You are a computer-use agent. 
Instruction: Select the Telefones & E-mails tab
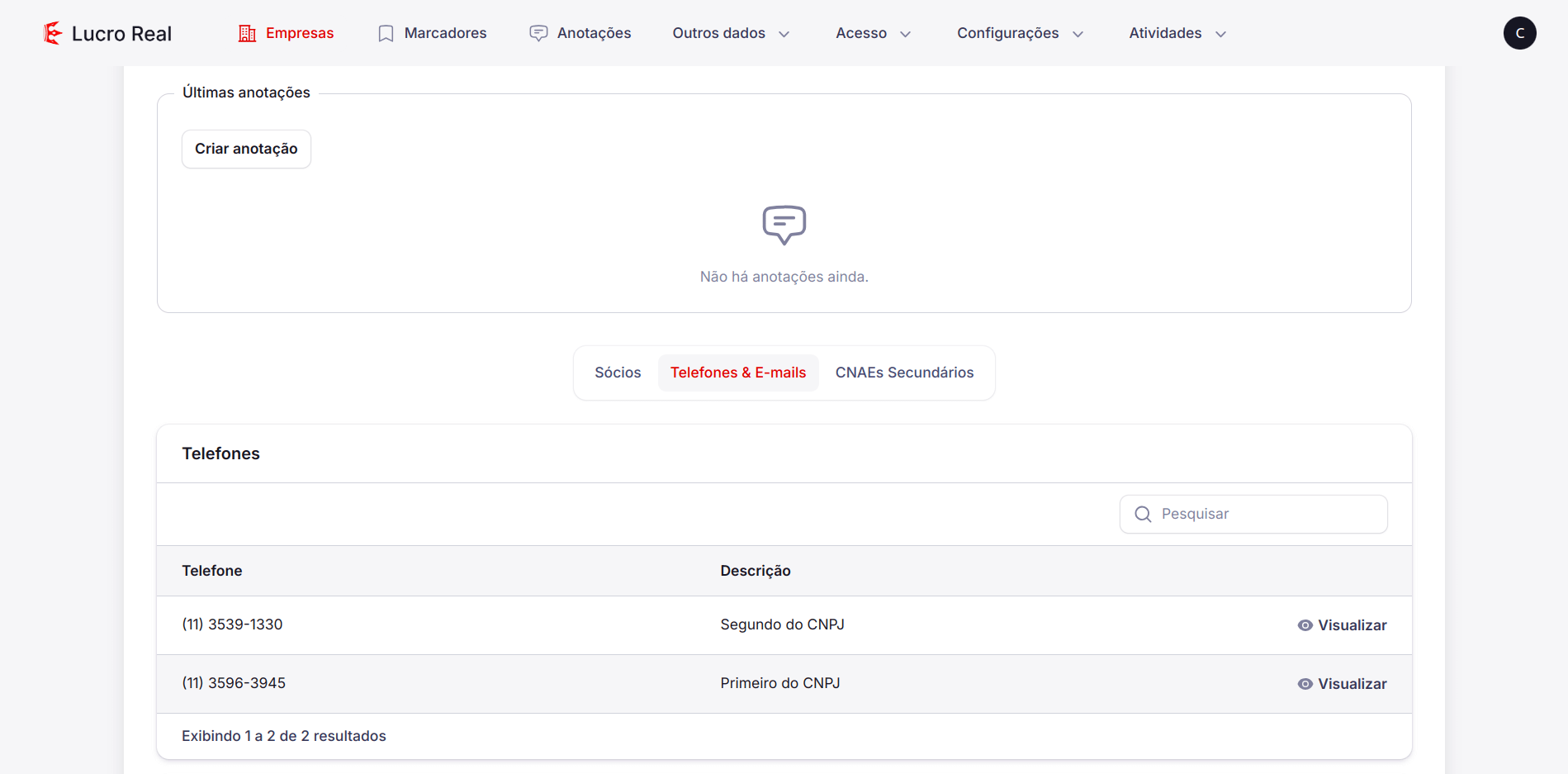(737, 373)
